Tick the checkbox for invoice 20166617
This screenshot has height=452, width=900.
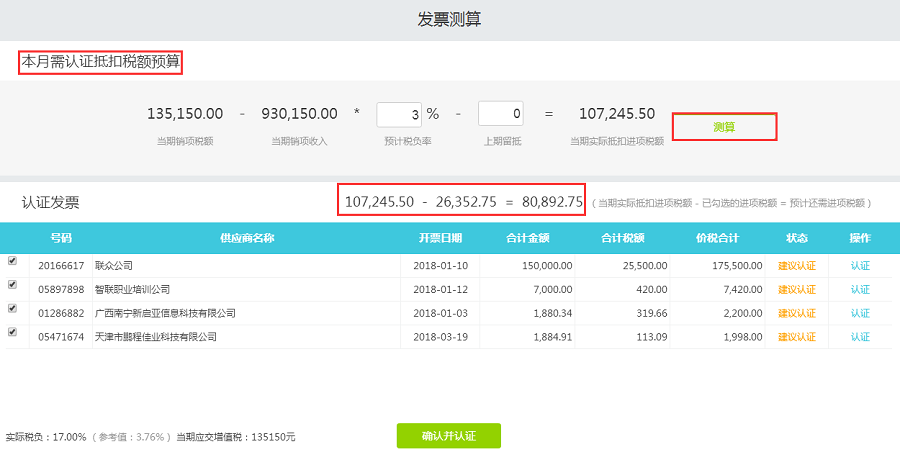pyautogui.click(x=12, y=261)
